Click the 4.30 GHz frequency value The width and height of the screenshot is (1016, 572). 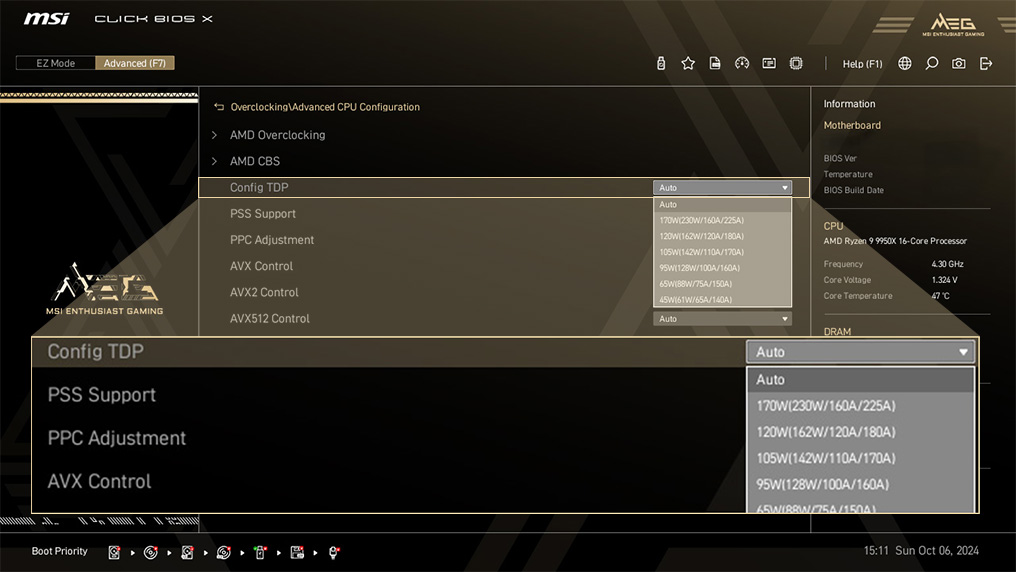coord(947,264)
